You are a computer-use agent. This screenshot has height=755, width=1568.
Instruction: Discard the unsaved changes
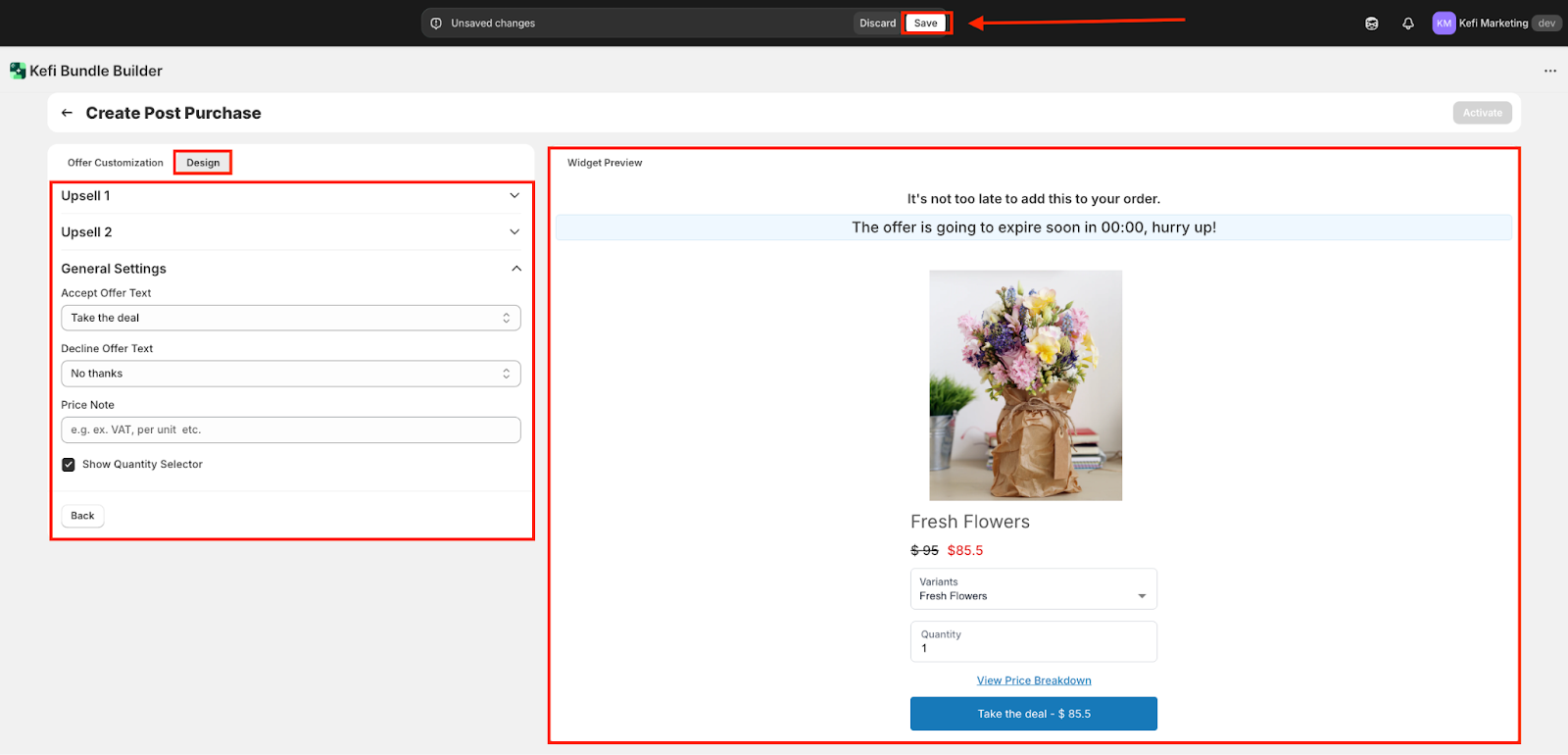(x=877, y=24)
